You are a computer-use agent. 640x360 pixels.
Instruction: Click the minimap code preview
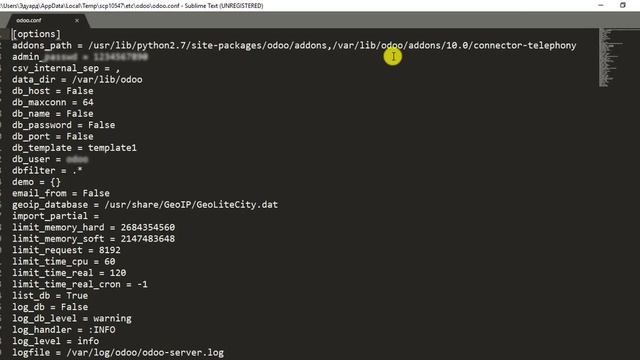(x=611, y=58)
